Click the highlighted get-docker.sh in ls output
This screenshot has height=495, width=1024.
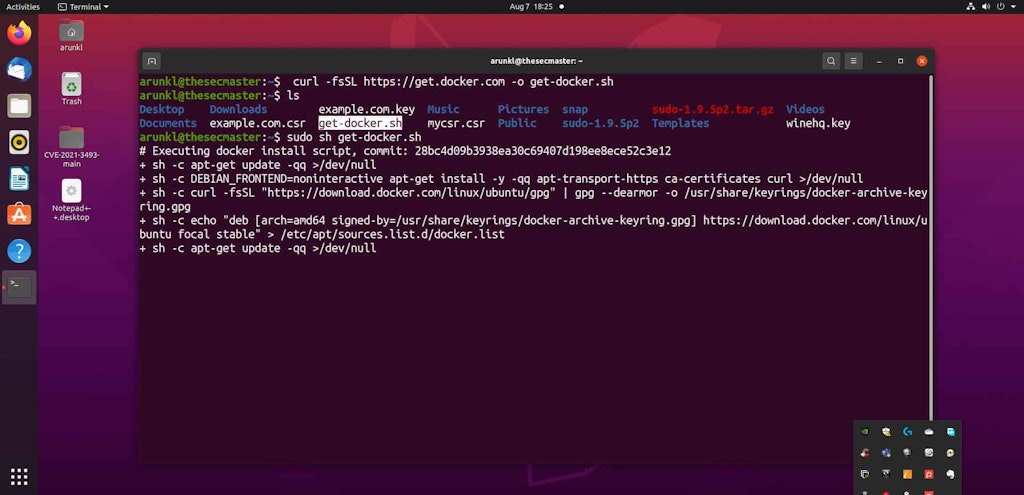[x=360, y=123]
